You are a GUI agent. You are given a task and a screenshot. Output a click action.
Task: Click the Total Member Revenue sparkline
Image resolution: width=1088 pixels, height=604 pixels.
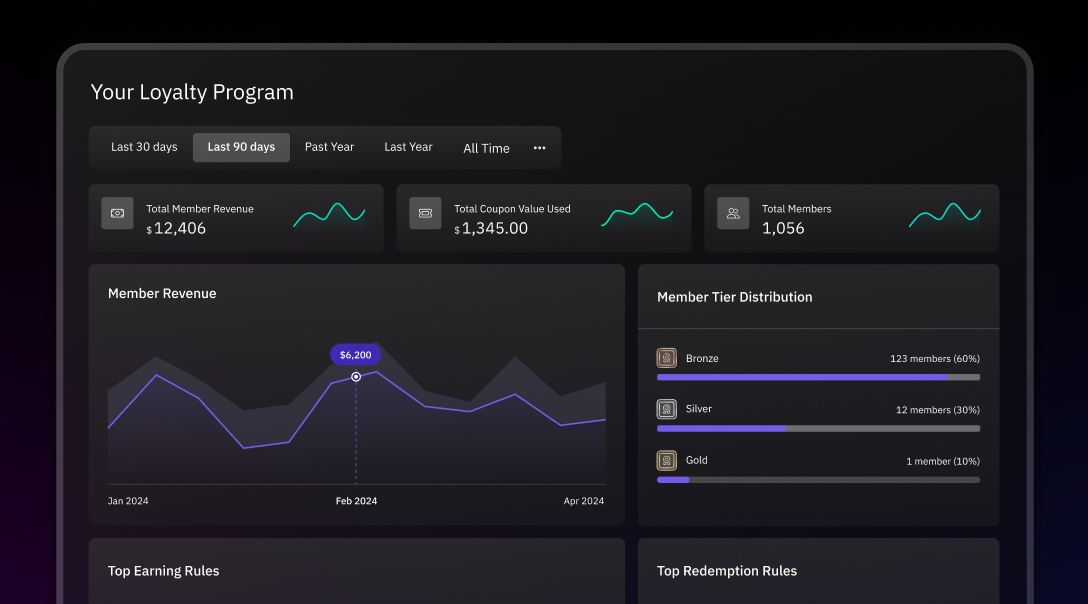(329, 215)
